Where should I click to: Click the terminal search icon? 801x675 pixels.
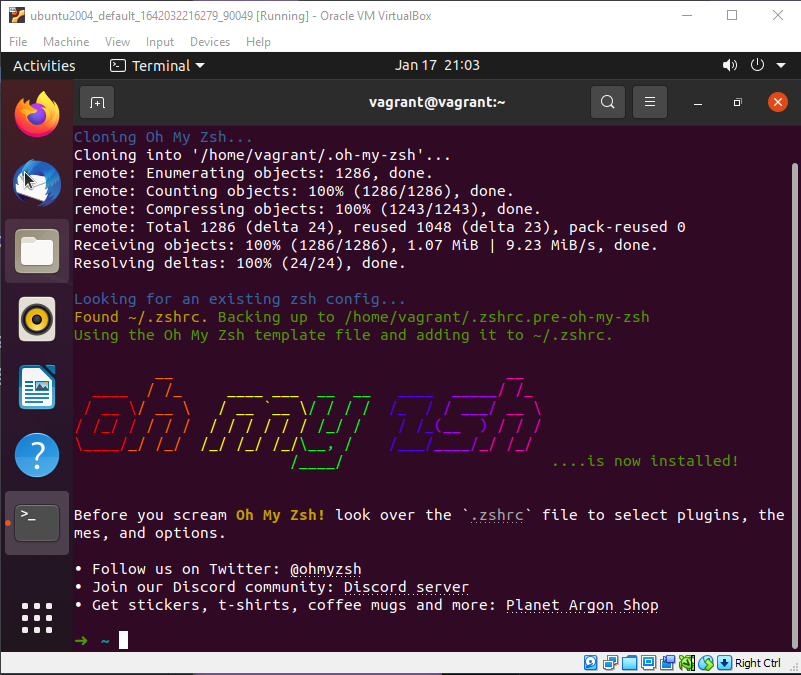click(607, 102)
